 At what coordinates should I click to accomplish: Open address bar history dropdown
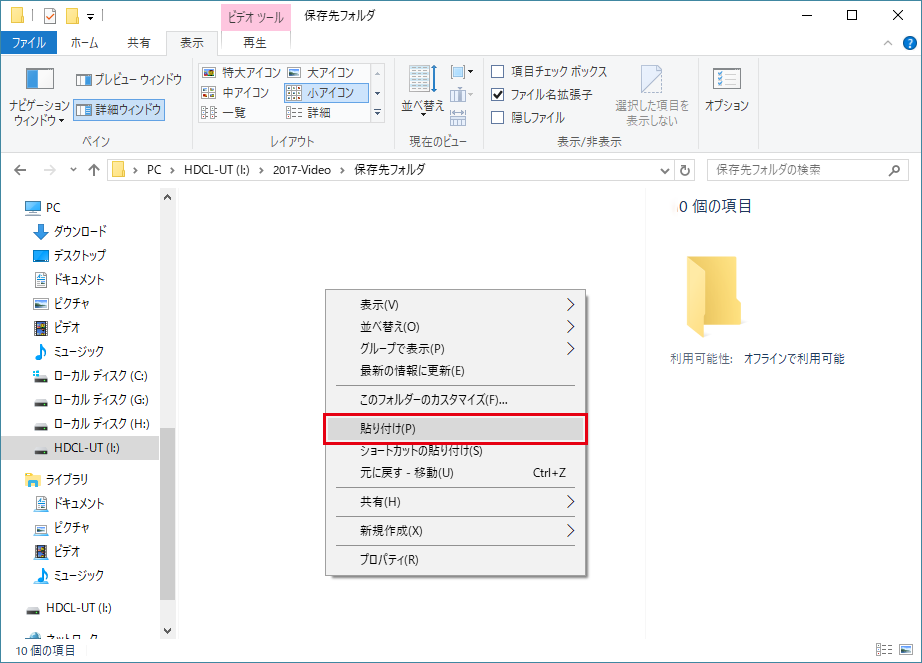pos(664,170)
